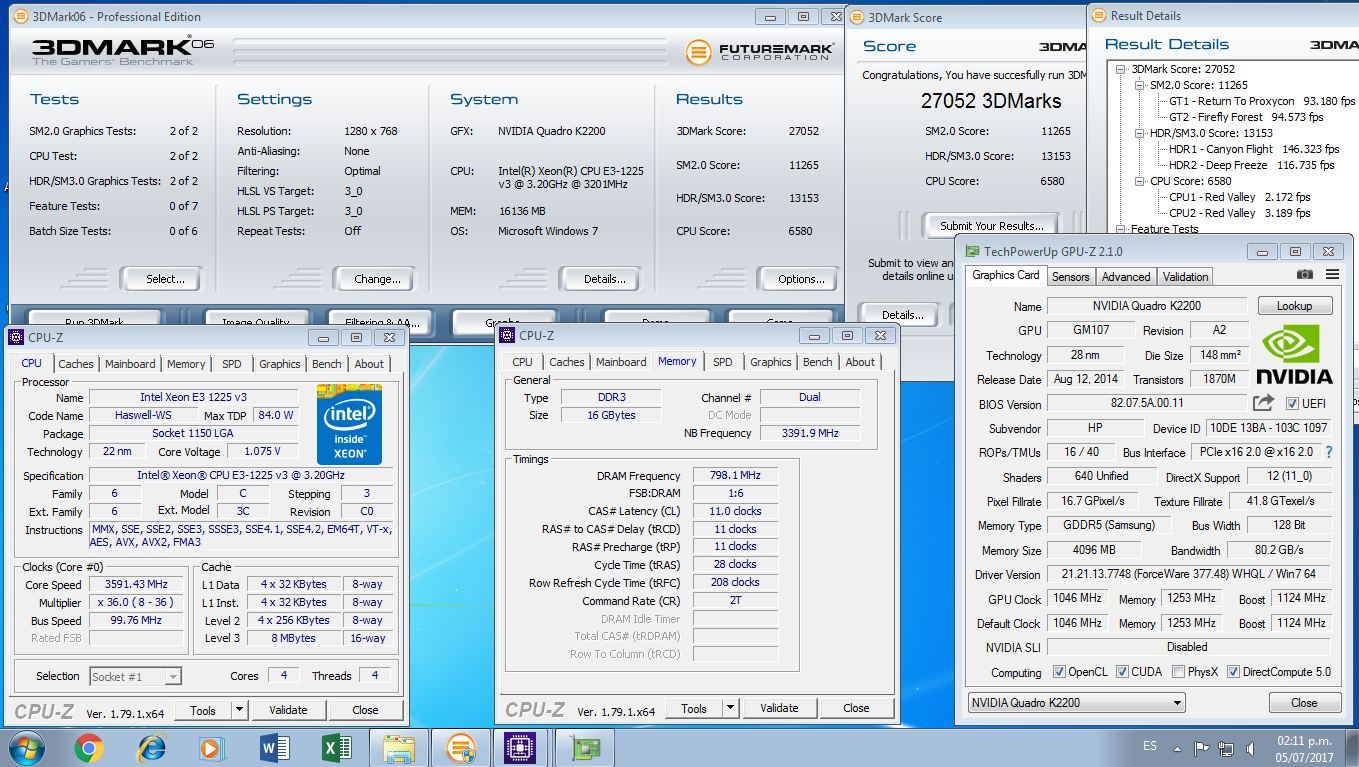
Task: Open Tools dropdown arrow in CPU-Z Memory window
Action: [x=730, y=708]
